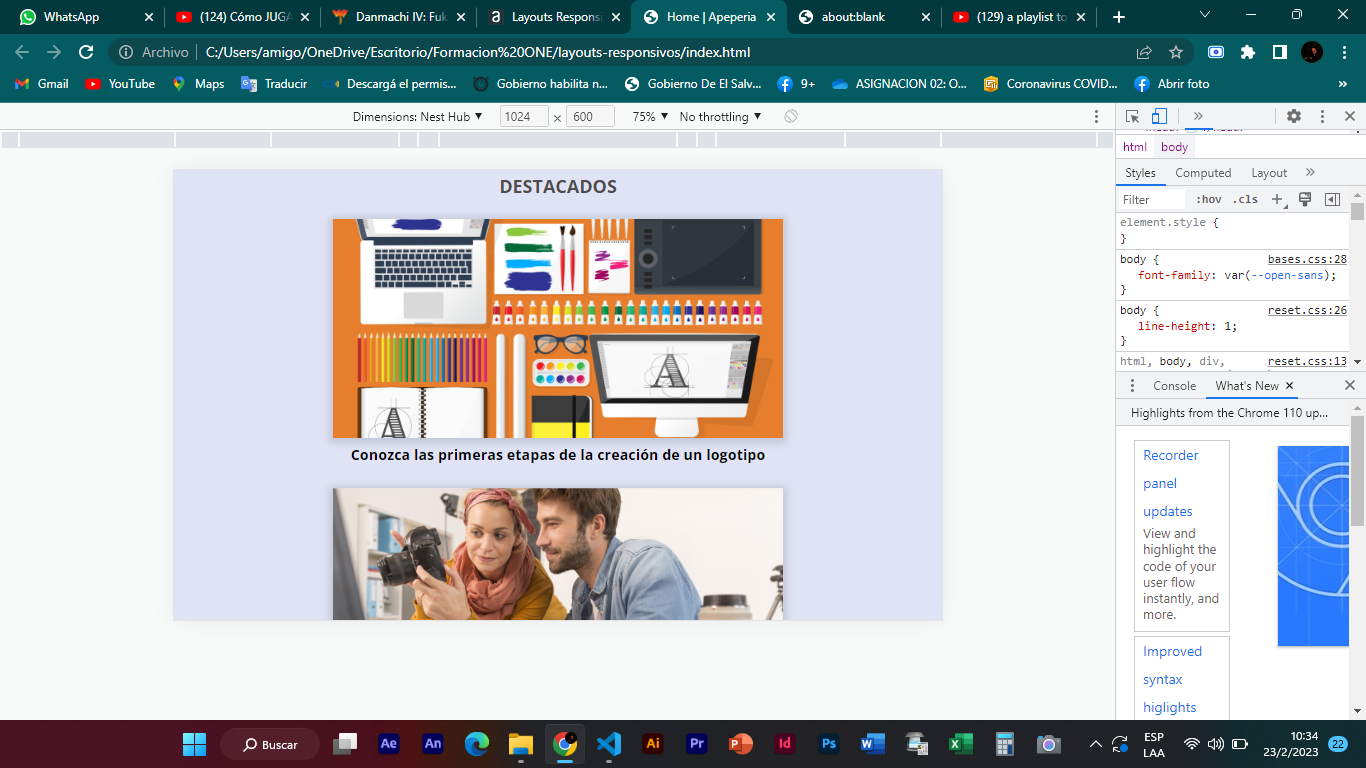
Task: Toggle computed styles sidebar icon
Action: pyautogui.click(x=1332, y=199)
